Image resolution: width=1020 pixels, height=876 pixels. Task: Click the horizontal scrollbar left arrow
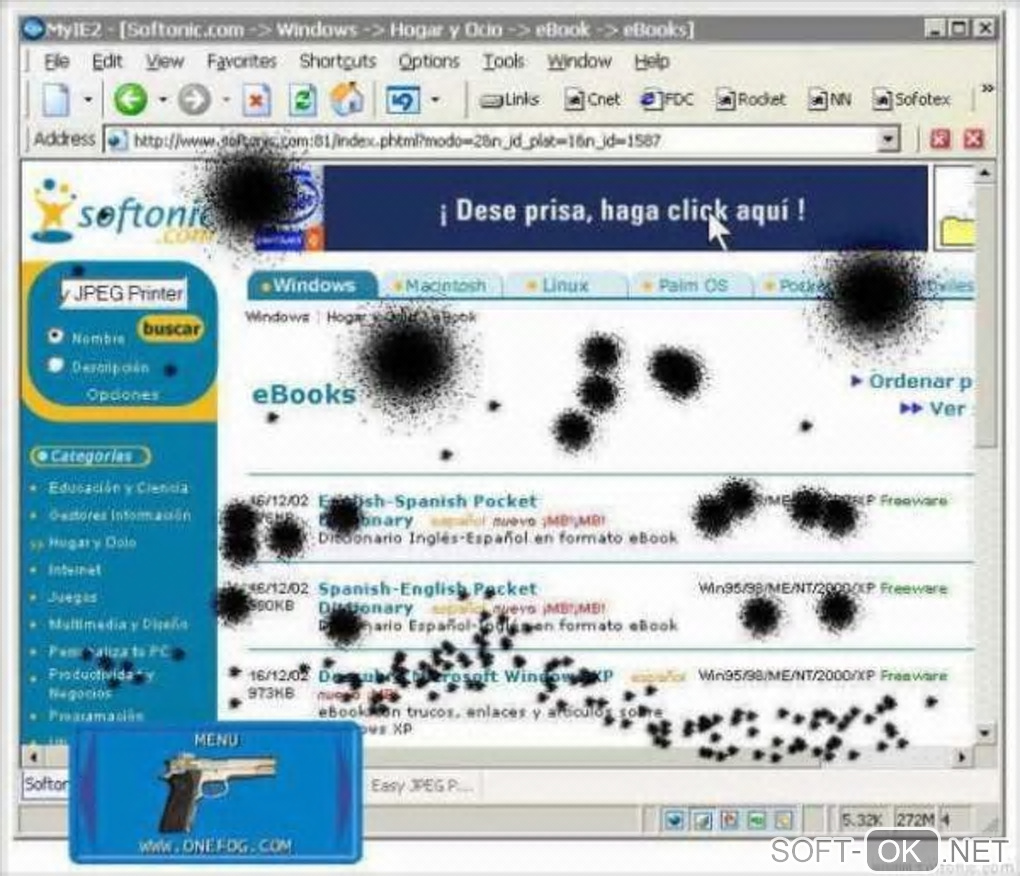pos(34,757)
